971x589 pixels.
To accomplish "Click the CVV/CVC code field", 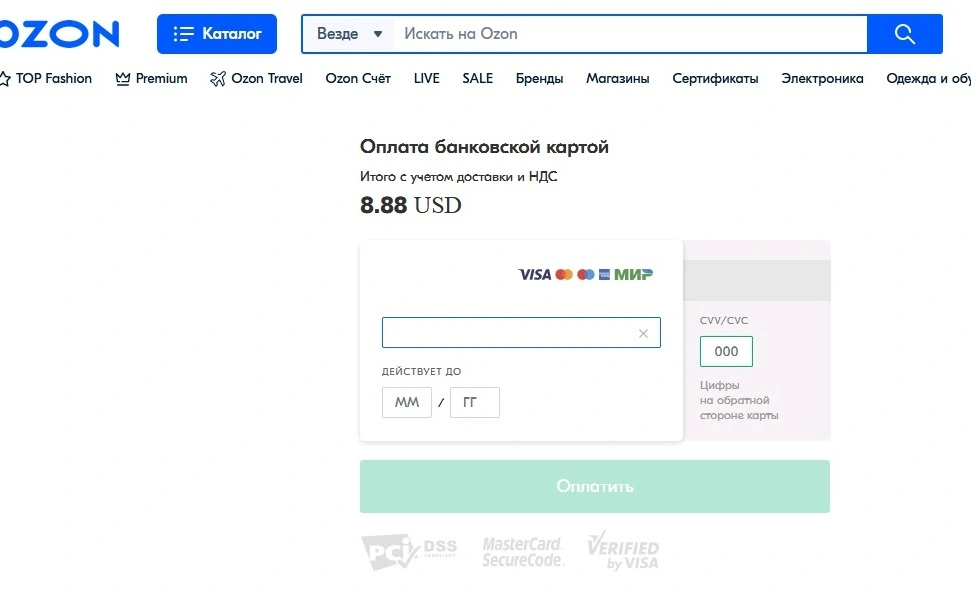I will pyautogui.click(x=726, y=351).
